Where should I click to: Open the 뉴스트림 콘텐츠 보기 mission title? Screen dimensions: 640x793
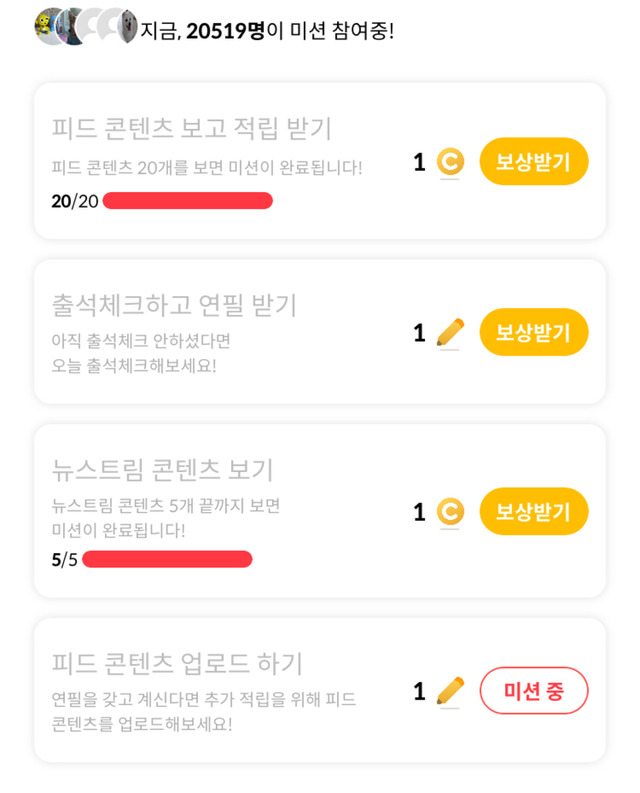pyautogui.click(x=162, y=469)
